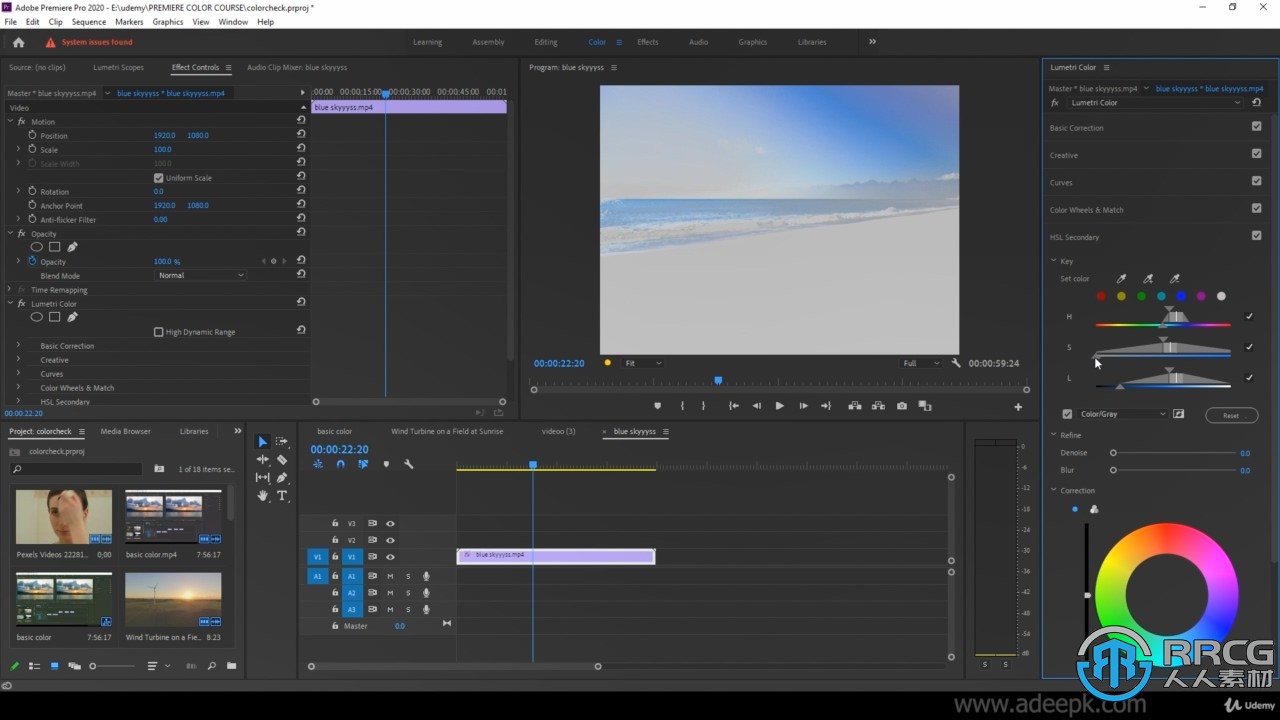Screen dimensions: 1280x720
Task: Select the red color preset swatch
Action: (x=1101, y=296)
